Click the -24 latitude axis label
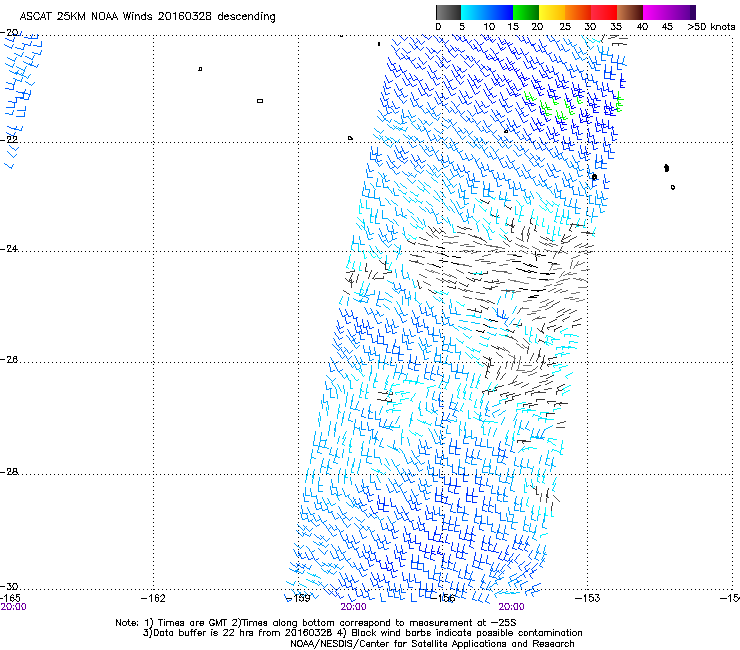 pos(9,249)
